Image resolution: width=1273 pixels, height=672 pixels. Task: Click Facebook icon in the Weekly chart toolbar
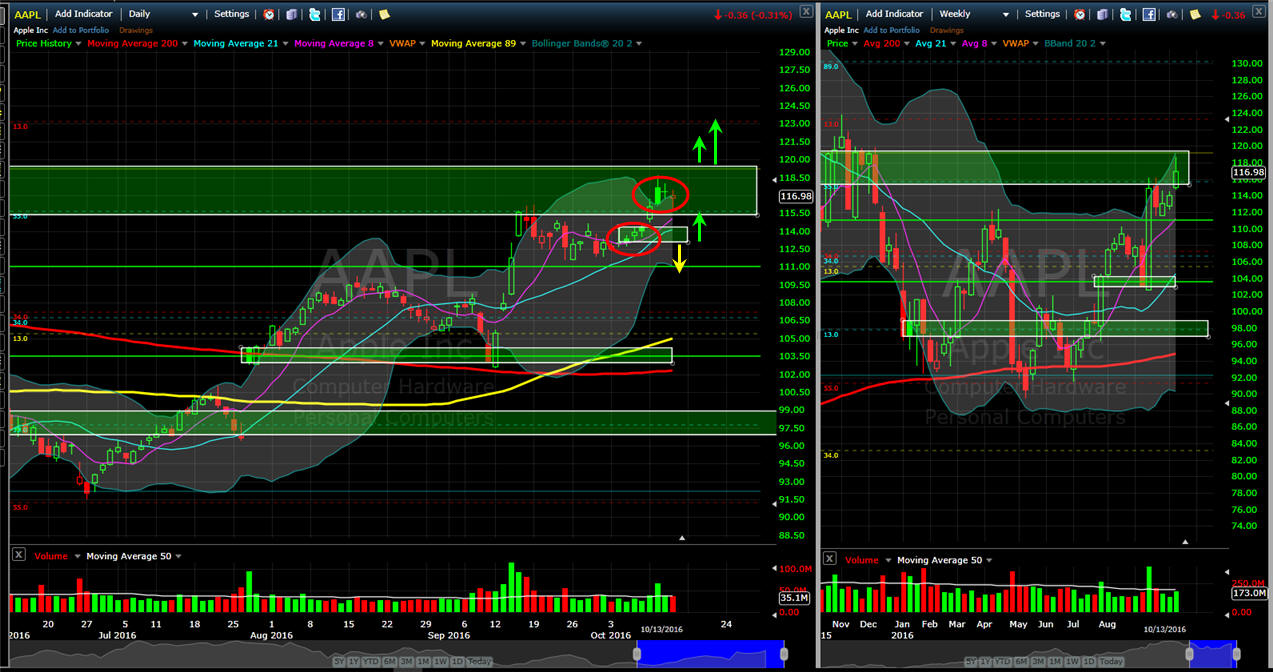click(1149, 15)
